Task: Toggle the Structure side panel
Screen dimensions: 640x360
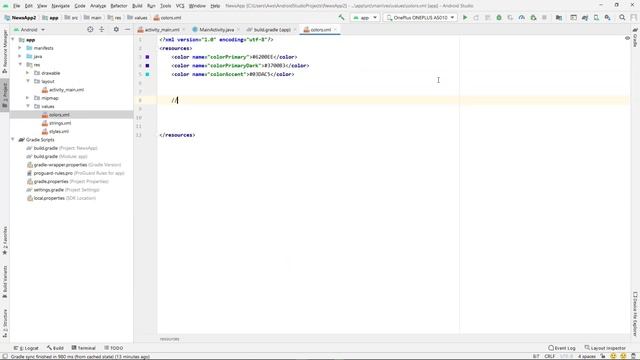Action: click(x=5, y=323)
